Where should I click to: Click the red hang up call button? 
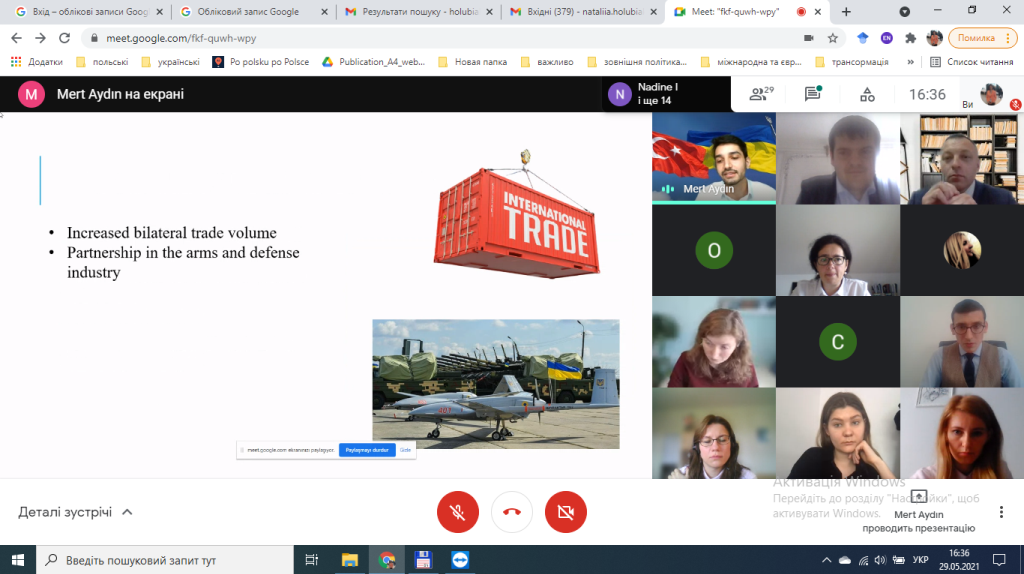[x=512, y=512]
